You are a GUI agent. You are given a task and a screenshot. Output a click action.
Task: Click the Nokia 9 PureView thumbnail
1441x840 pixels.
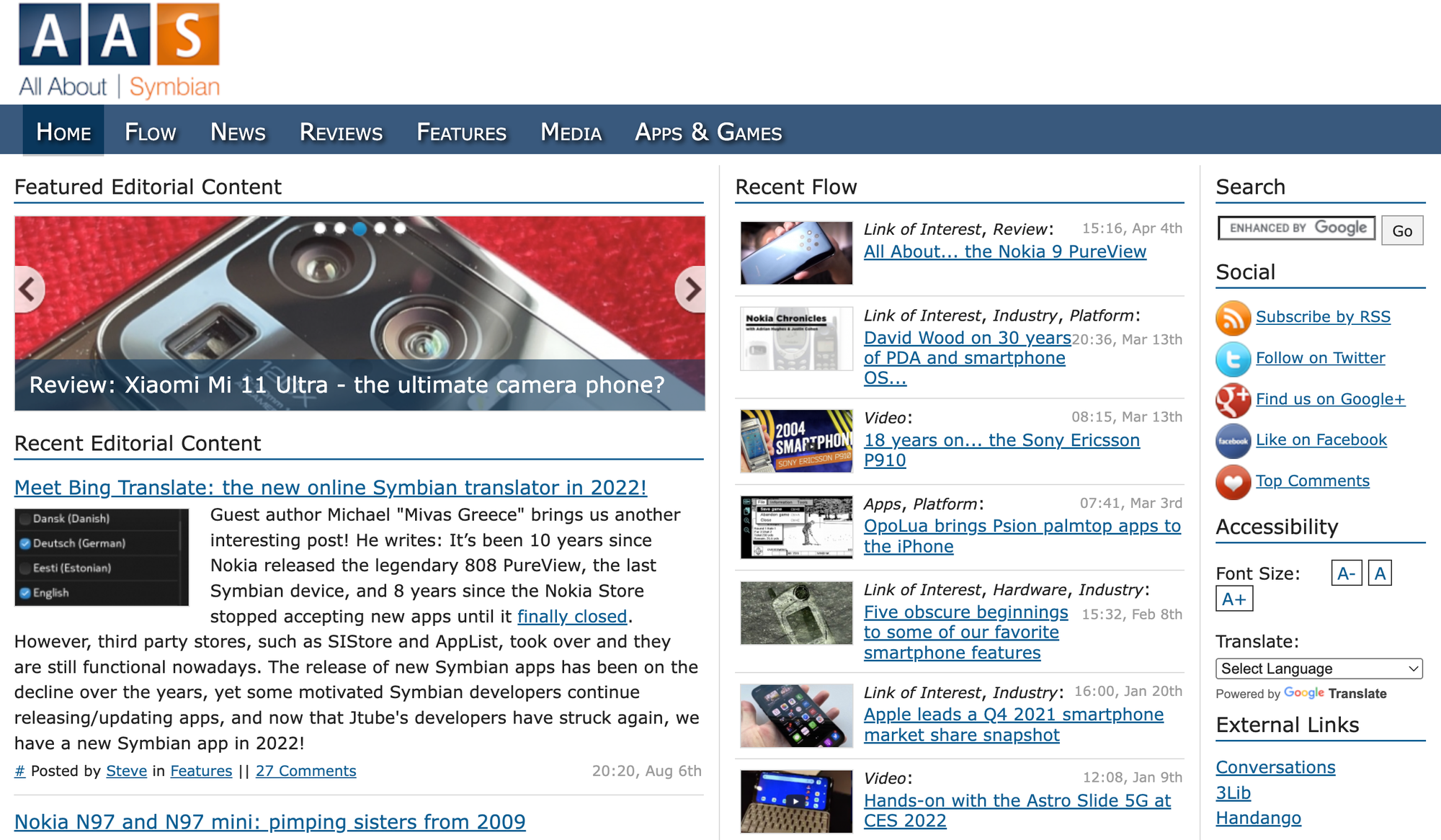pos(796,253)
